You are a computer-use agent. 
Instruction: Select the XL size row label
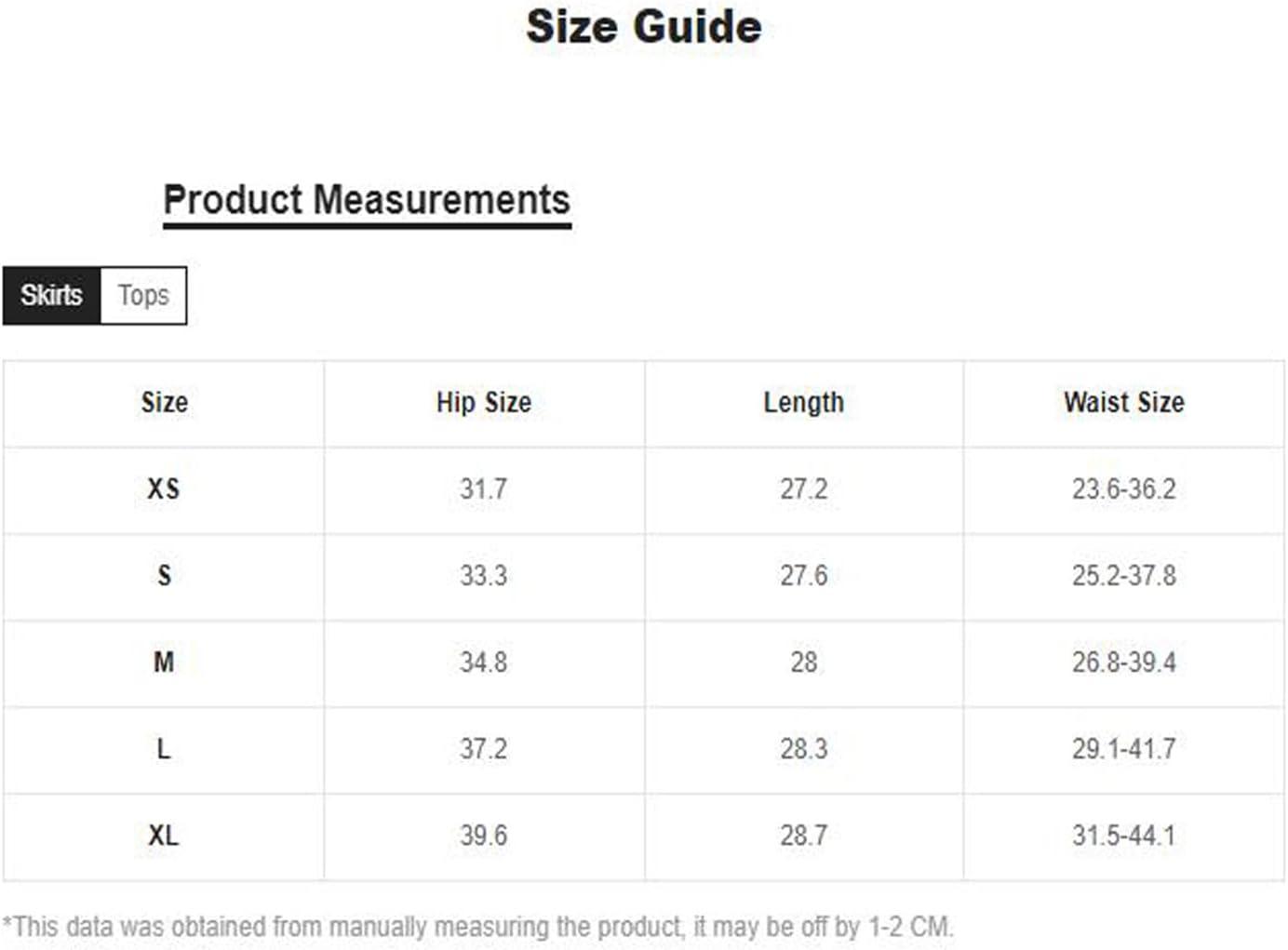pyautogui.click(x=164, y=836)
